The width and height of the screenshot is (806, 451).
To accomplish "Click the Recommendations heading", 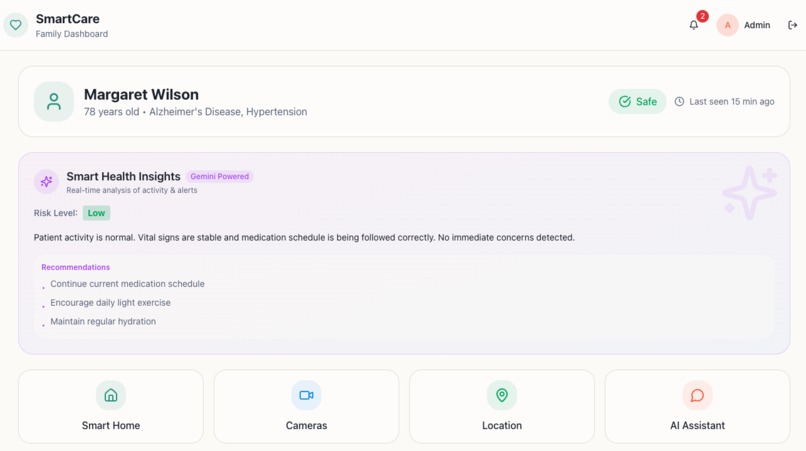I will (x=76, y=267).
